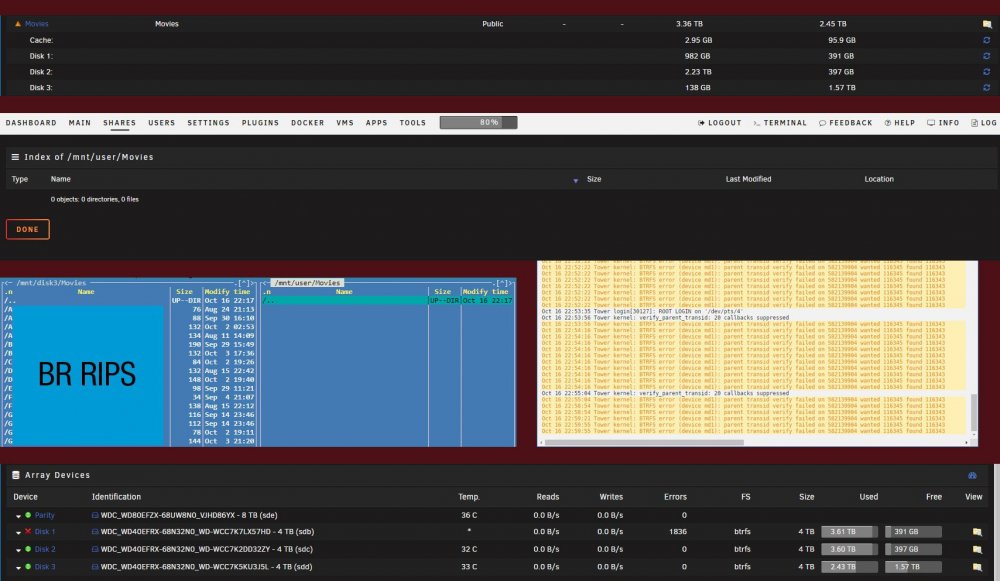Screen dimensions: 1000x581
Task: View Disk 1 contents folder icon
Action: click(x=977, y=532)
